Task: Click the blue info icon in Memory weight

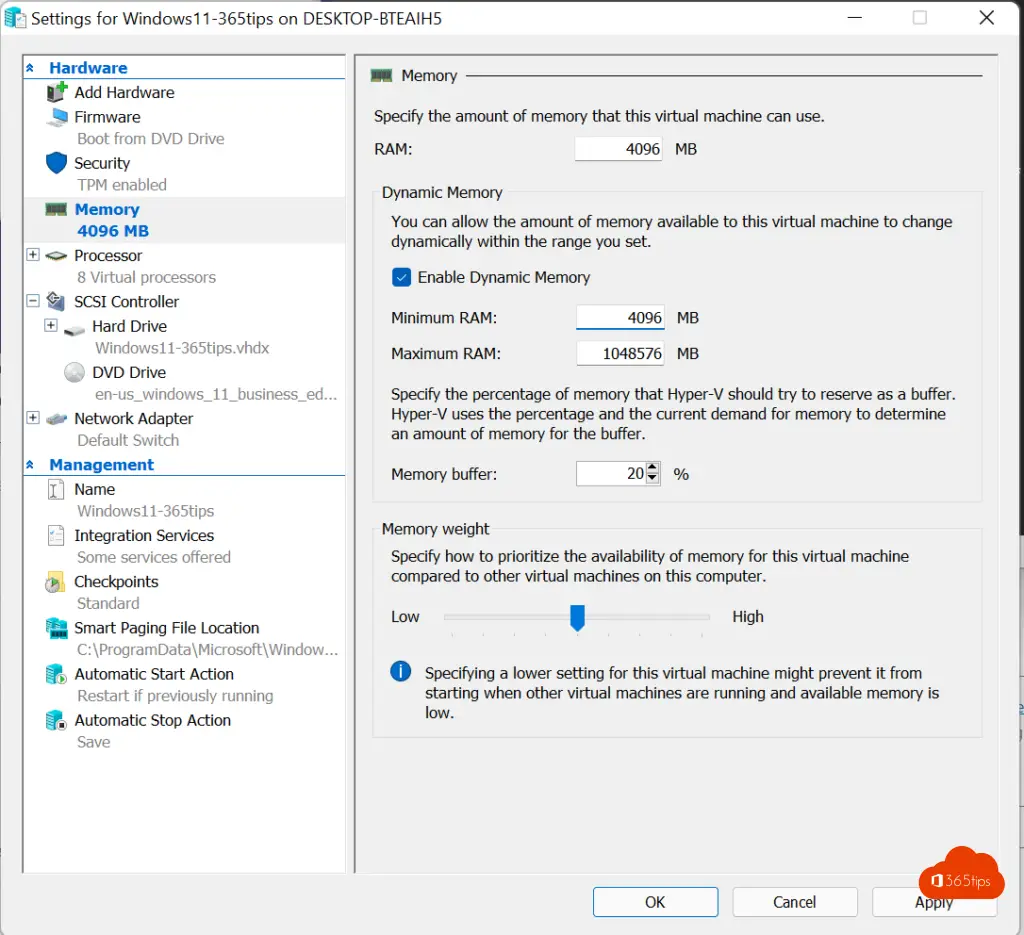Action: click(400, 671)
